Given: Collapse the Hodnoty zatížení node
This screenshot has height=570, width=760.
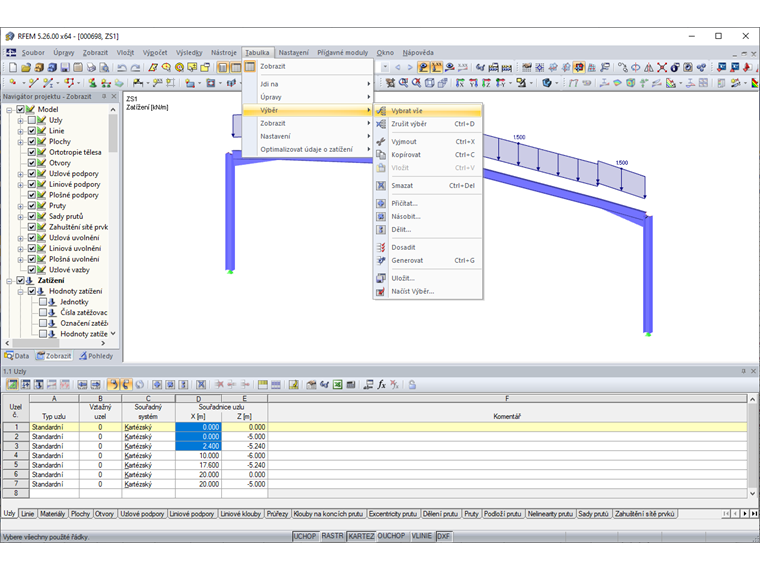Looking at the screenshot, I should pos(20,291).
